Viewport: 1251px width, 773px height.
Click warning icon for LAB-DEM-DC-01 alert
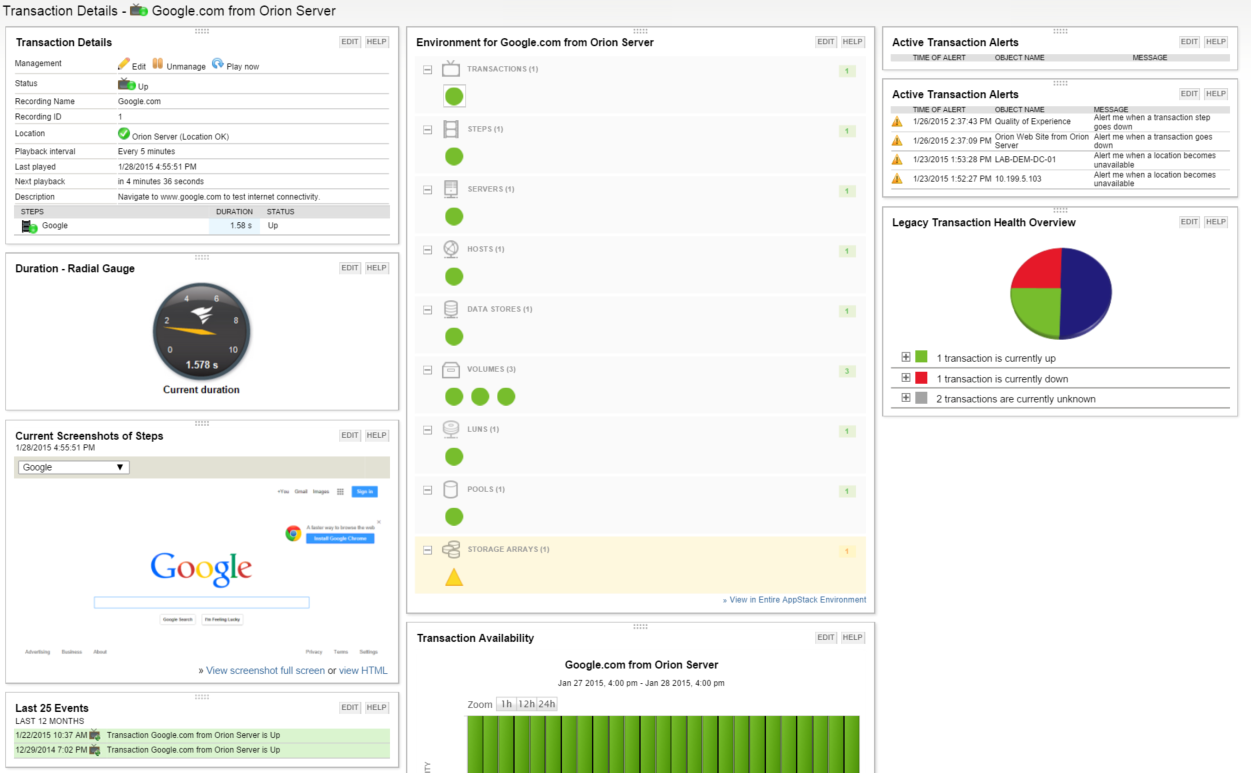897,159
